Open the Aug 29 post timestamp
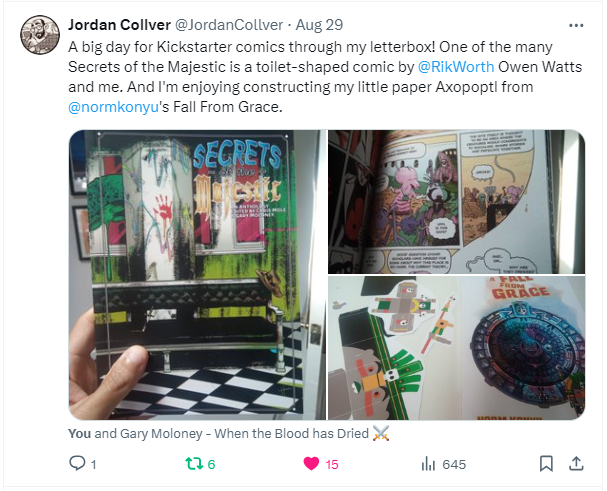Screen dimensions: 607x491 (x=319, y=25)
